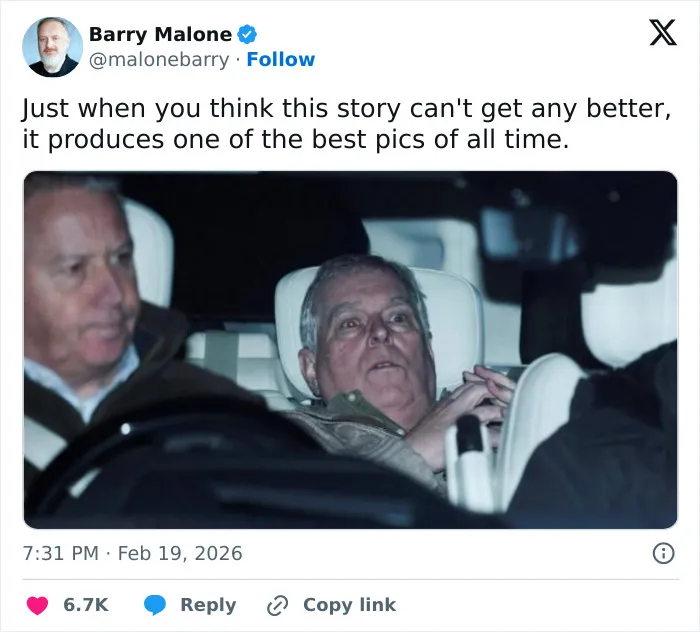Follow the @malonebarry account
The width and height of the screenshot is (700, 632).
[281, 59]
